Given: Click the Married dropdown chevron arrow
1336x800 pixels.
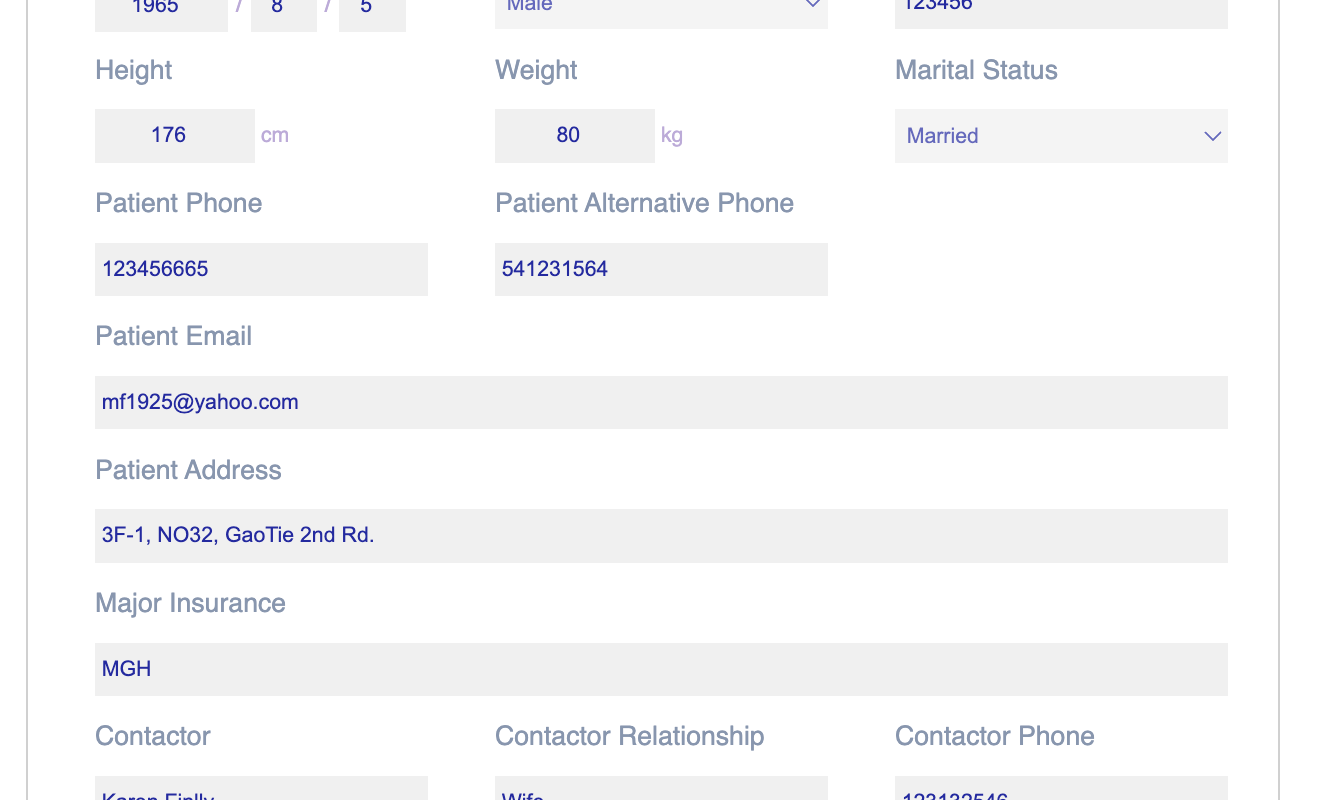Looking at the screenshot, I should [x=1212, y=136].
